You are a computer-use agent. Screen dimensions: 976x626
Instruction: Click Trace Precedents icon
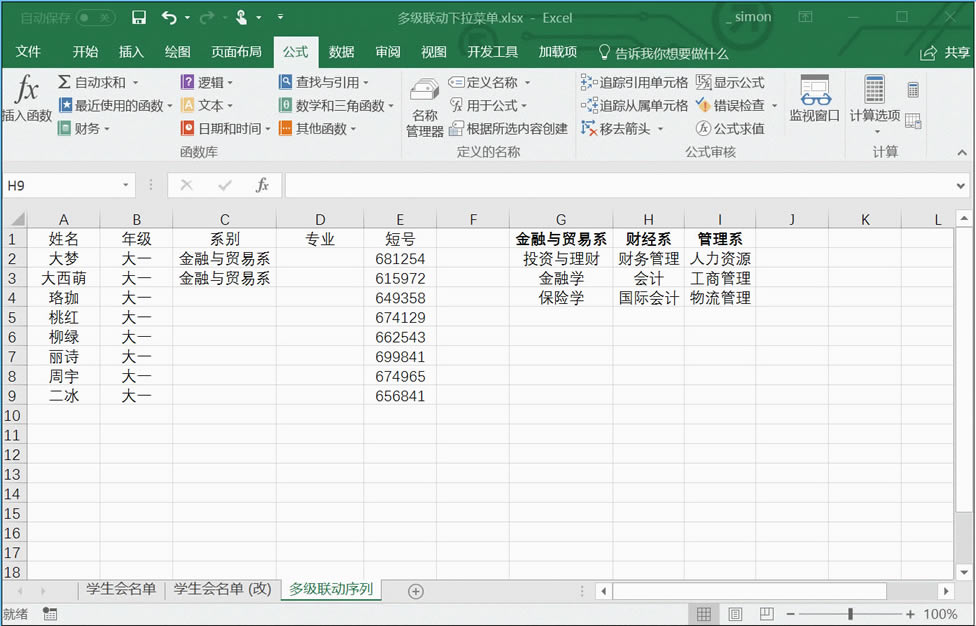(634, 82)
